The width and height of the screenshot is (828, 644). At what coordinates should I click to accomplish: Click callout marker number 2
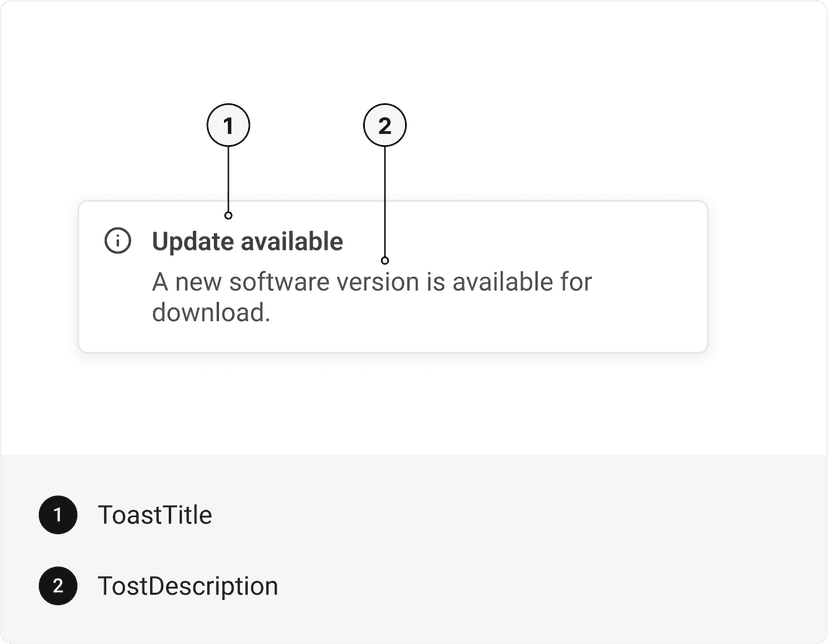point(385,125)
